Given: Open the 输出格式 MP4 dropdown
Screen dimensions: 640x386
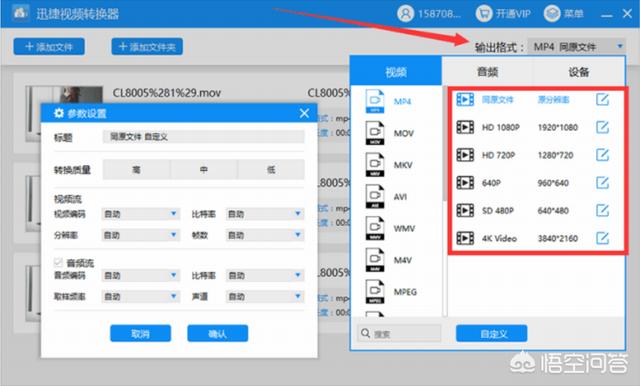Looking at the screenshot, I should 577,47.
